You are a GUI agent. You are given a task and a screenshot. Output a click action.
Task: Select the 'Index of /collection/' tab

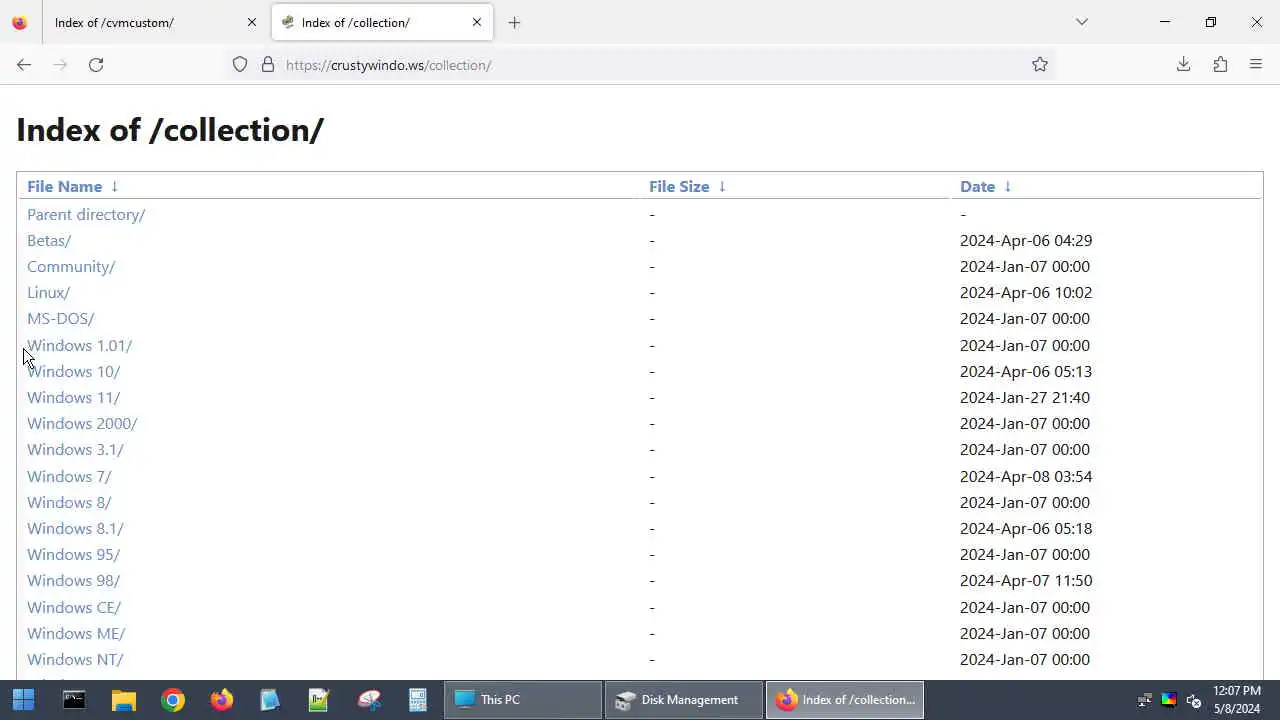pyautogui.click(x=382, y=22)
